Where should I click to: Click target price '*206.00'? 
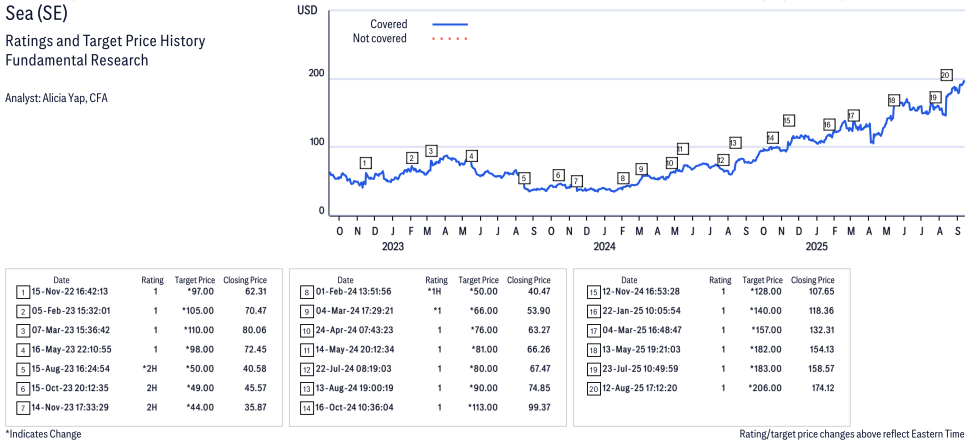(x=766, y=388)
